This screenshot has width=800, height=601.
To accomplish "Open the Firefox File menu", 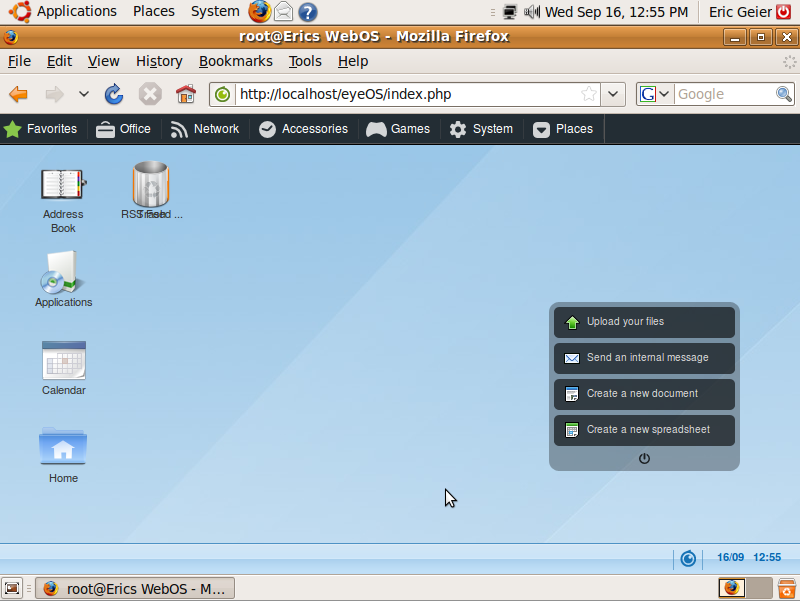I will coord(19,61).
